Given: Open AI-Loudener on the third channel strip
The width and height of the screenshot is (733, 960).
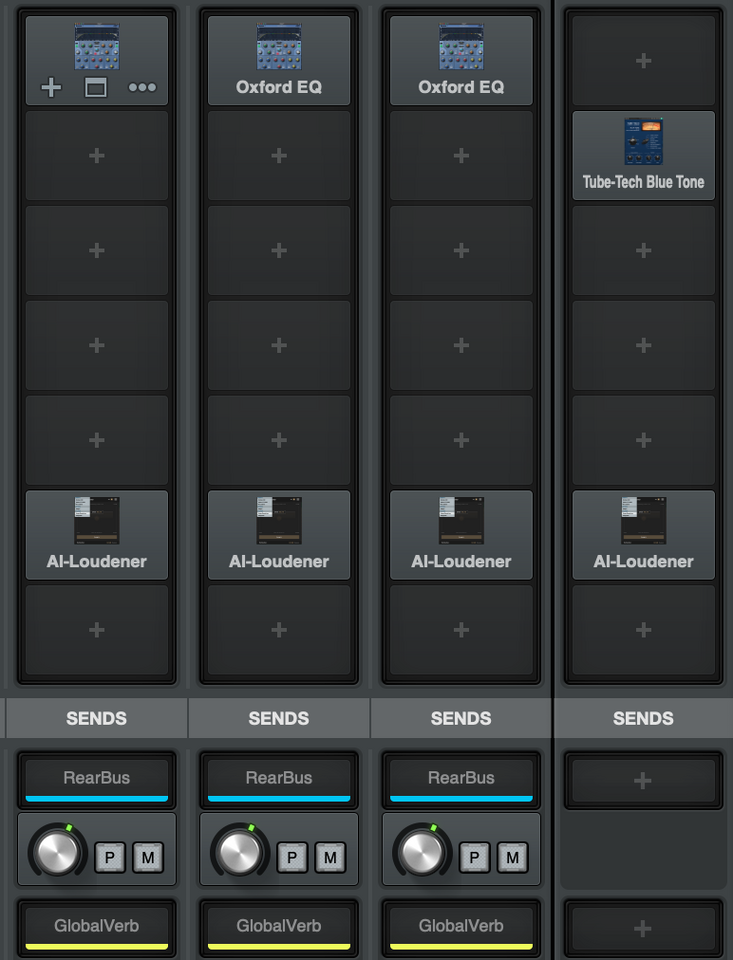Looking at the screenshot, I should tap(461, 535).
